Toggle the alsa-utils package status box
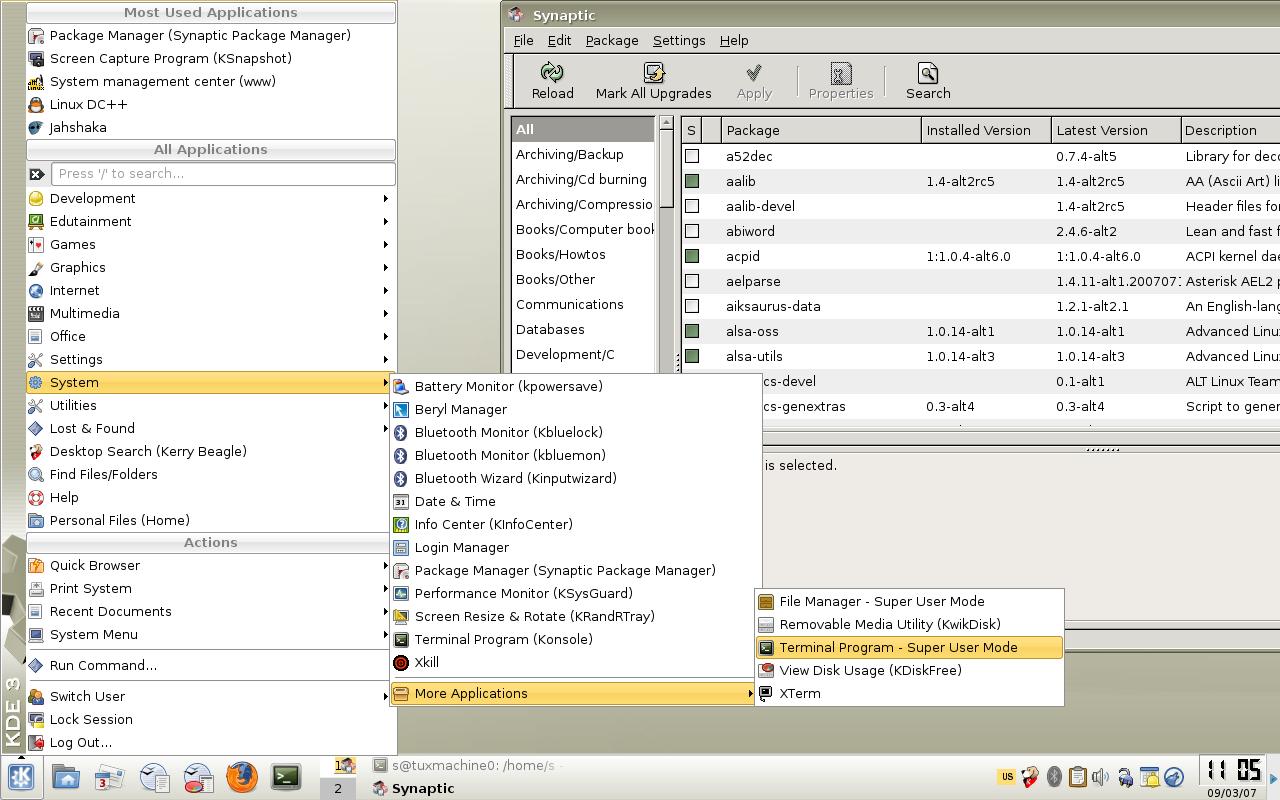This screenshot has height=800, width=1280. tap(692, 356)
